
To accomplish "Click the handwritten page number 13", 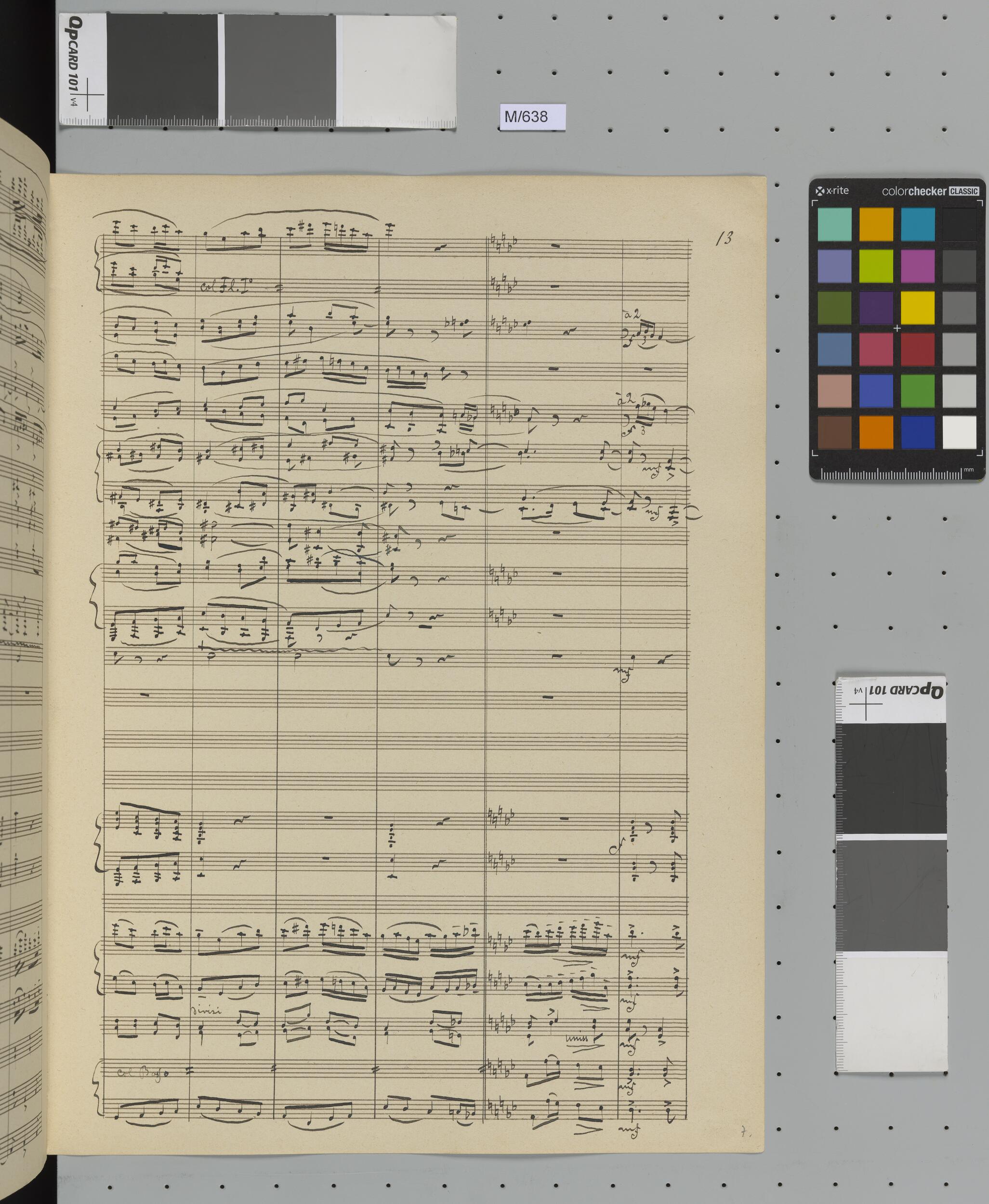I will pyautogui.click(x=724, y=238).
